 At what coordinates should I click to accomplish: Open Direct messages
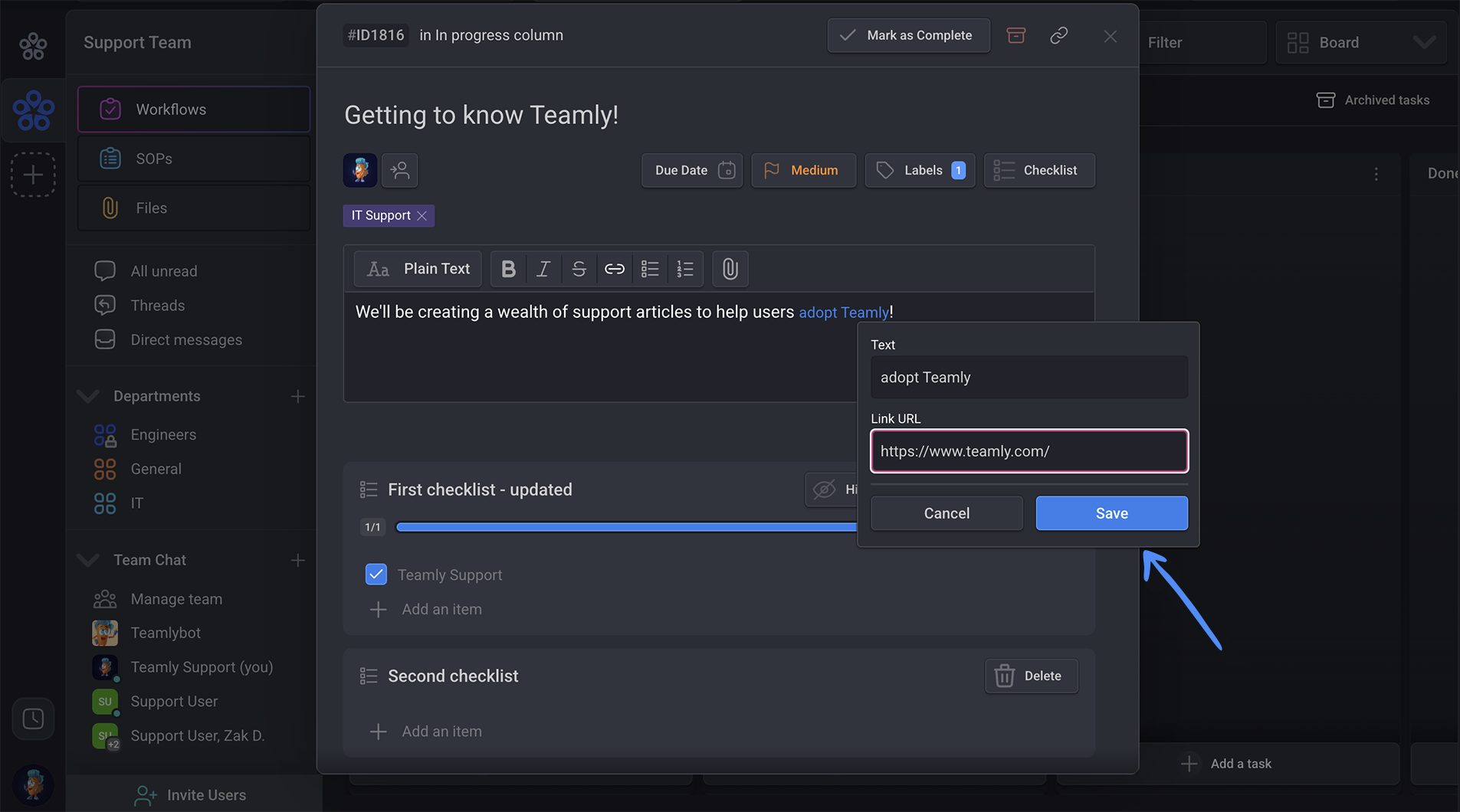(x=186, y=340)
